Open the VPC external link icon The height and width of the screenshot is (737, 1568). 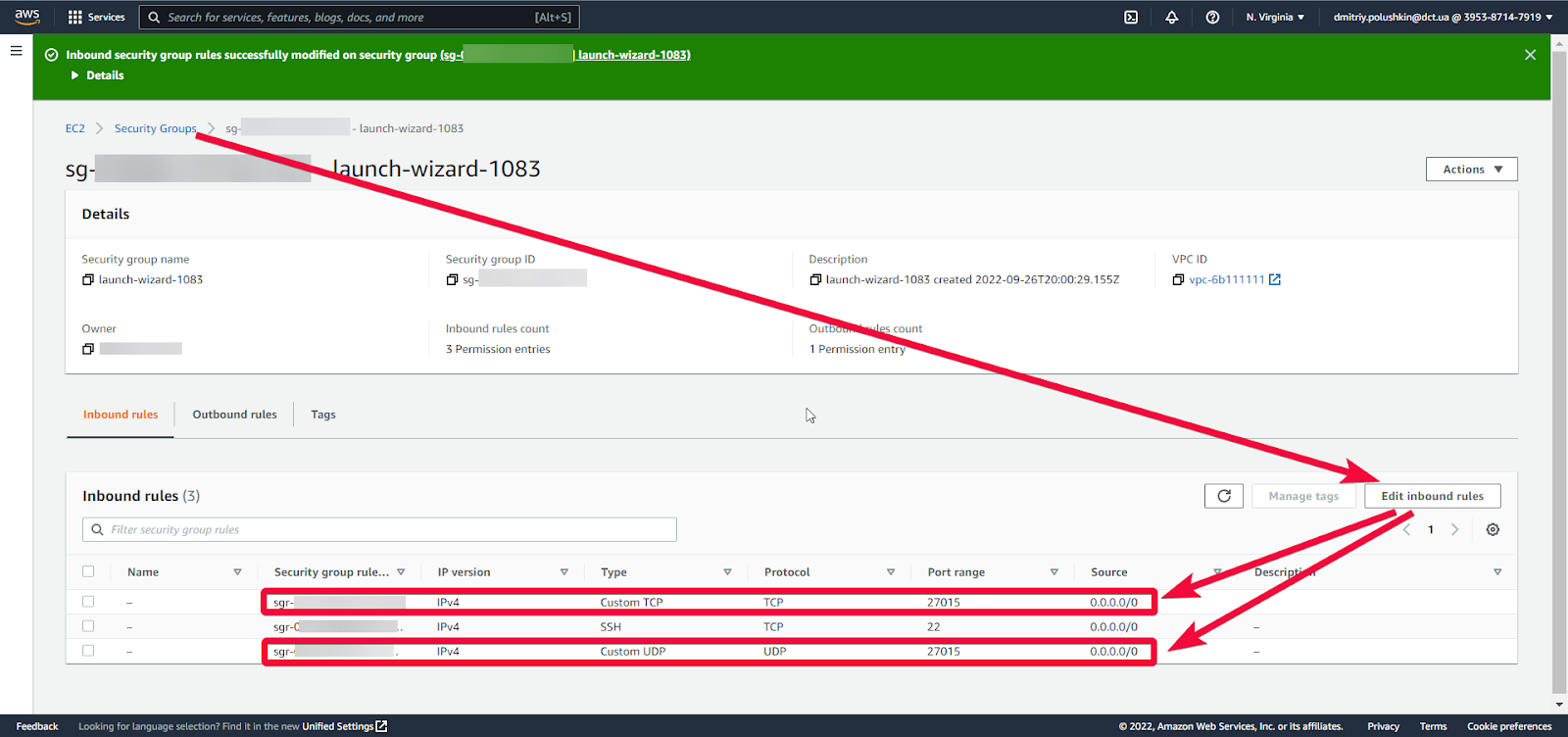pyautogui.click(x=1275, y=280)
